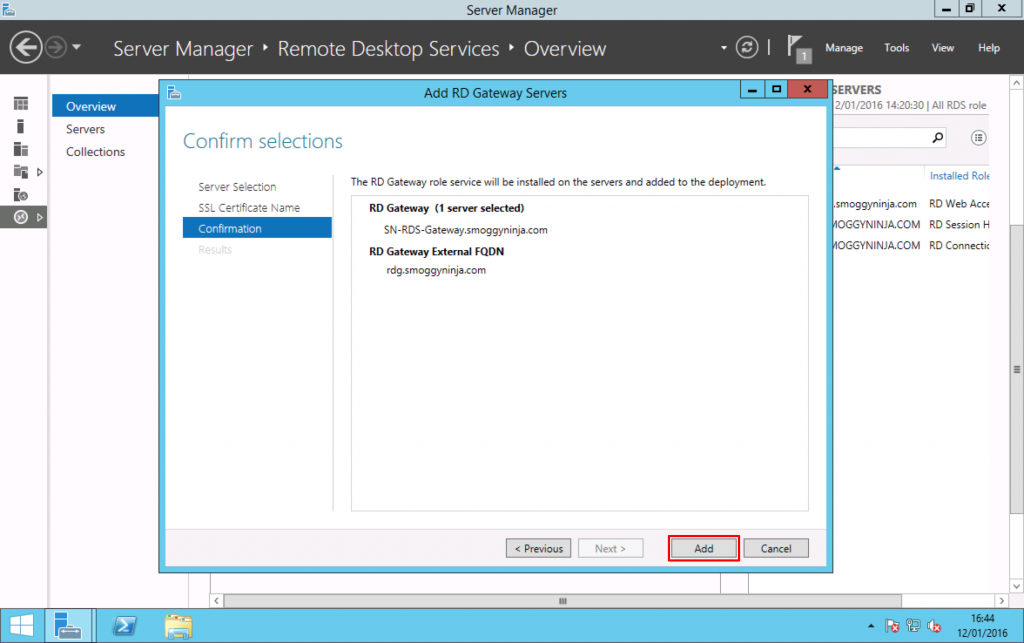Open File Explorer from the taskbar

tap(178, 625)
